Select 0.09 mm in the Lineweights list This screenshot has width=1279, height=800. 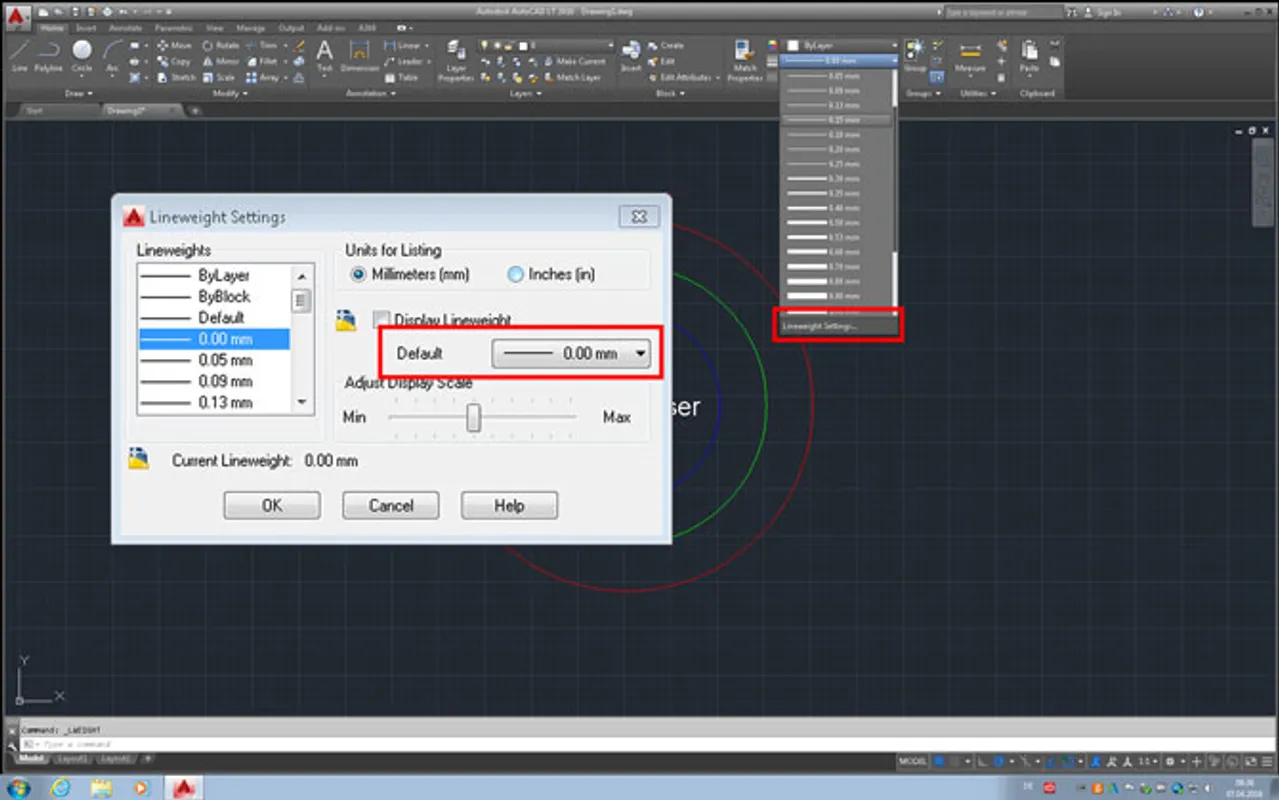tap(225, 381)
